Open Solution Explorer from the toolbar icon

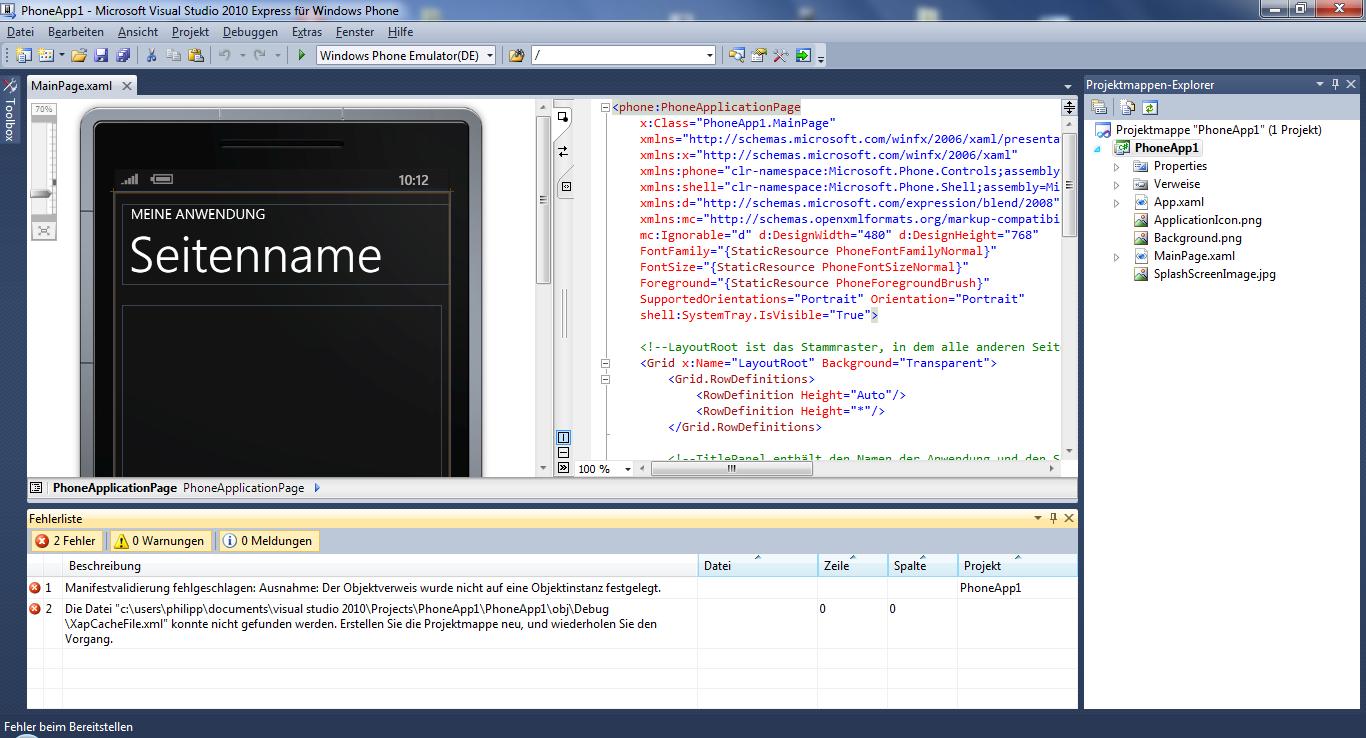point(737,56)
